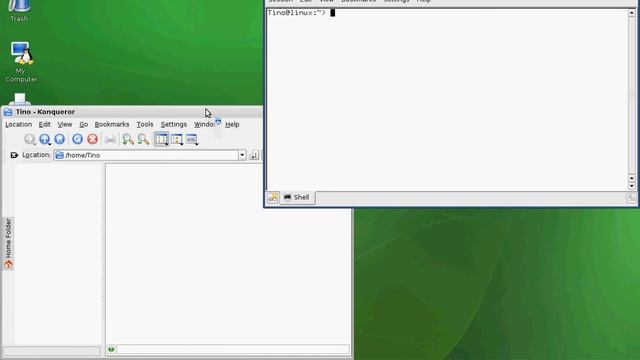Open the Edit menu in Konqueror
640x360 pixels.
44,124
